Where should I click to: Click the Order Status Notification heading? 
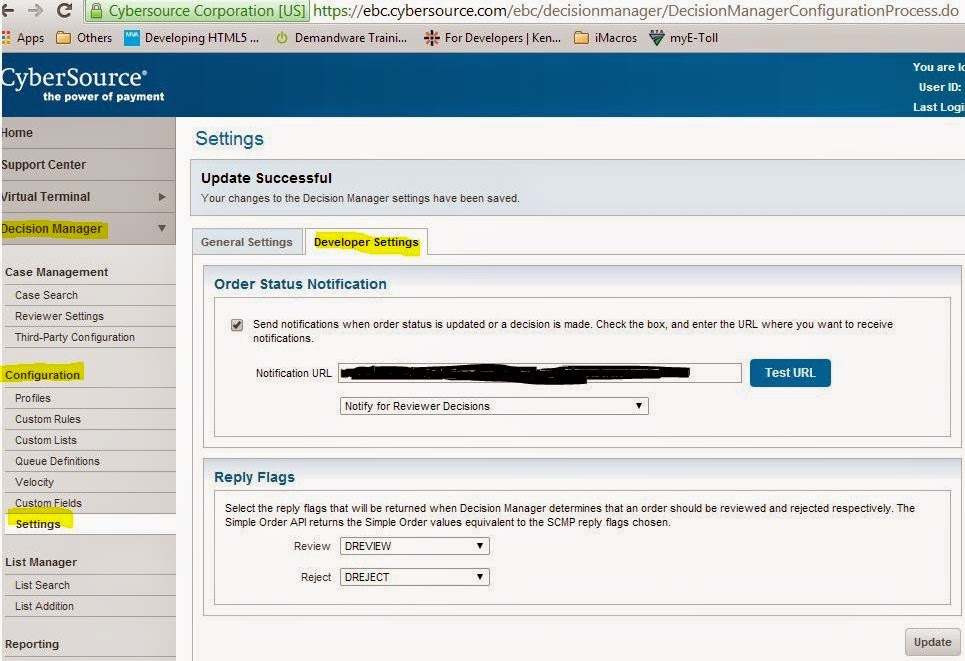pyautogui.click(x=300, y=284)
